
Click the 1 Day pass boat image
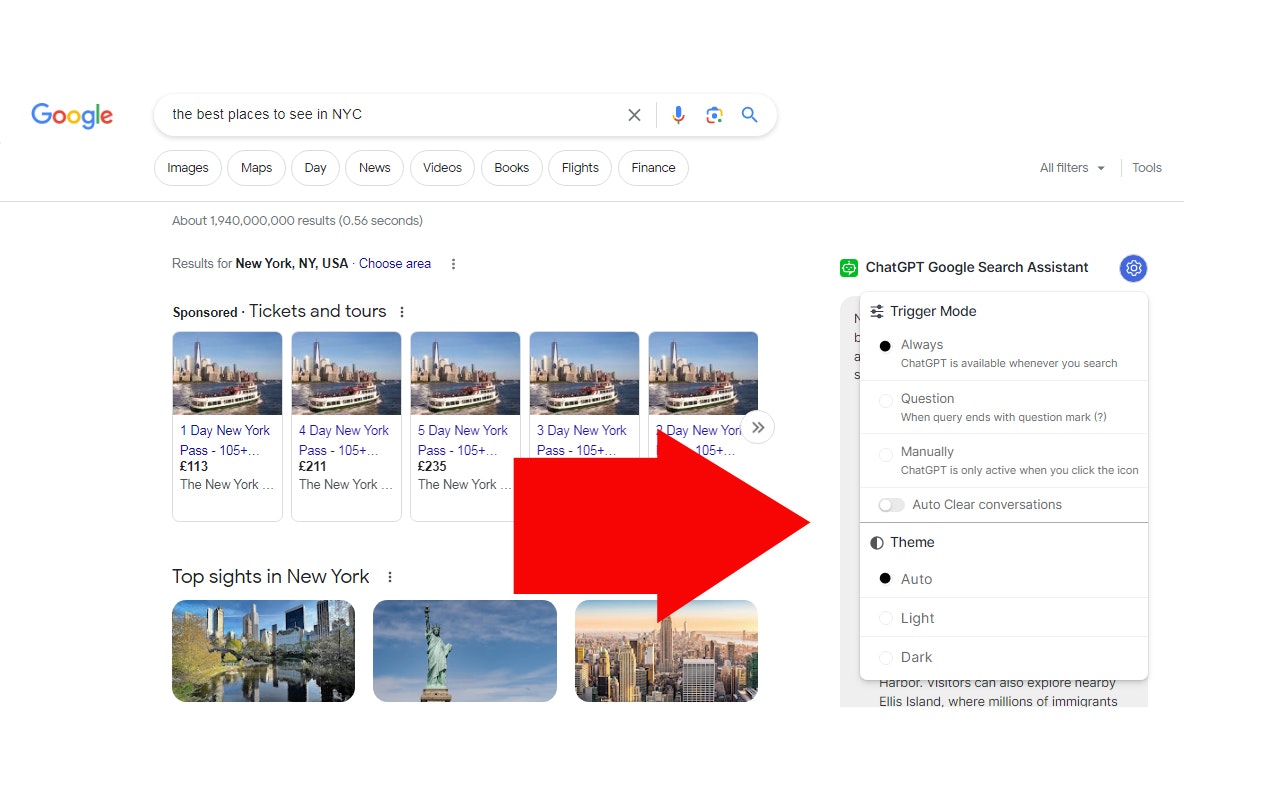tap(227, 373)
